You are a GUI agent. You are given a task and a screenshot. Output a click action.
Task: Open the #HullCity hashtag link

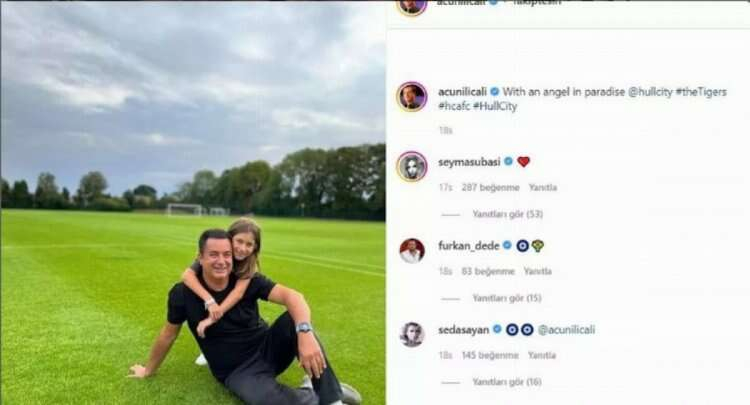[495, 106]
